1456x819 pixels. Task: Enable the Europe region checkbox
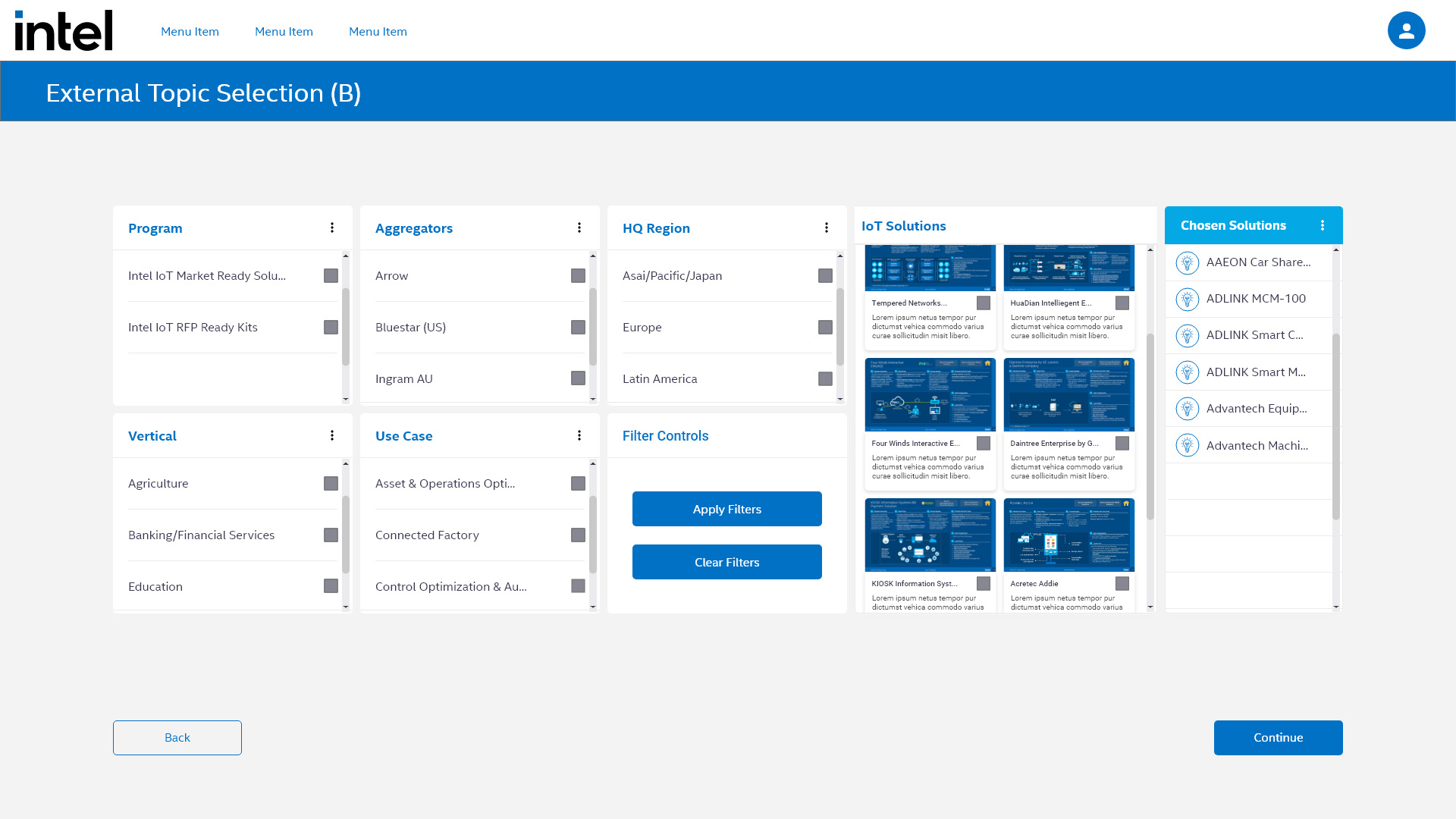click(x=825, y=327)
